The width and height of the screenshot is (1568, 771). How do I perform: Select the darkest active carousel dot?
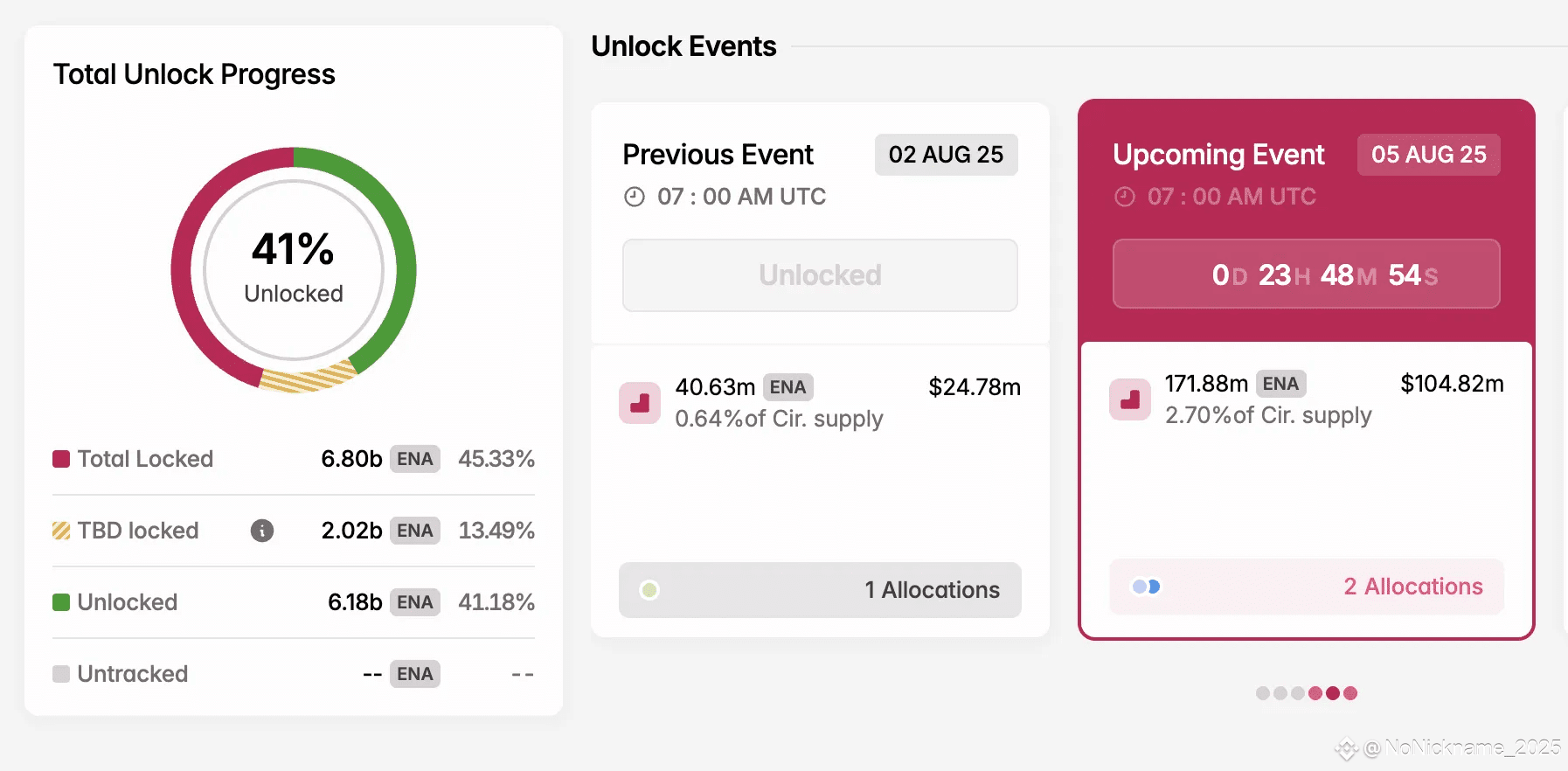[1333, 693]
